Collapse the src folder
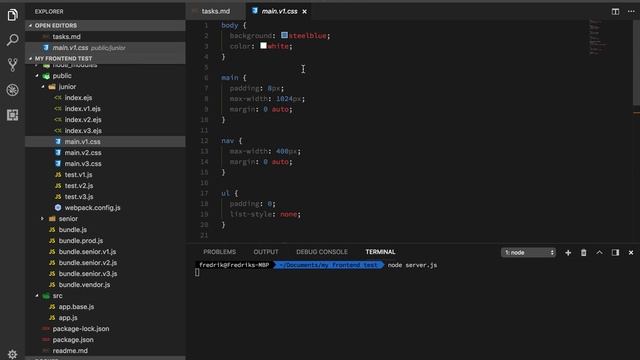This screenshot has height=360, width=640. [x=105, y=296]
